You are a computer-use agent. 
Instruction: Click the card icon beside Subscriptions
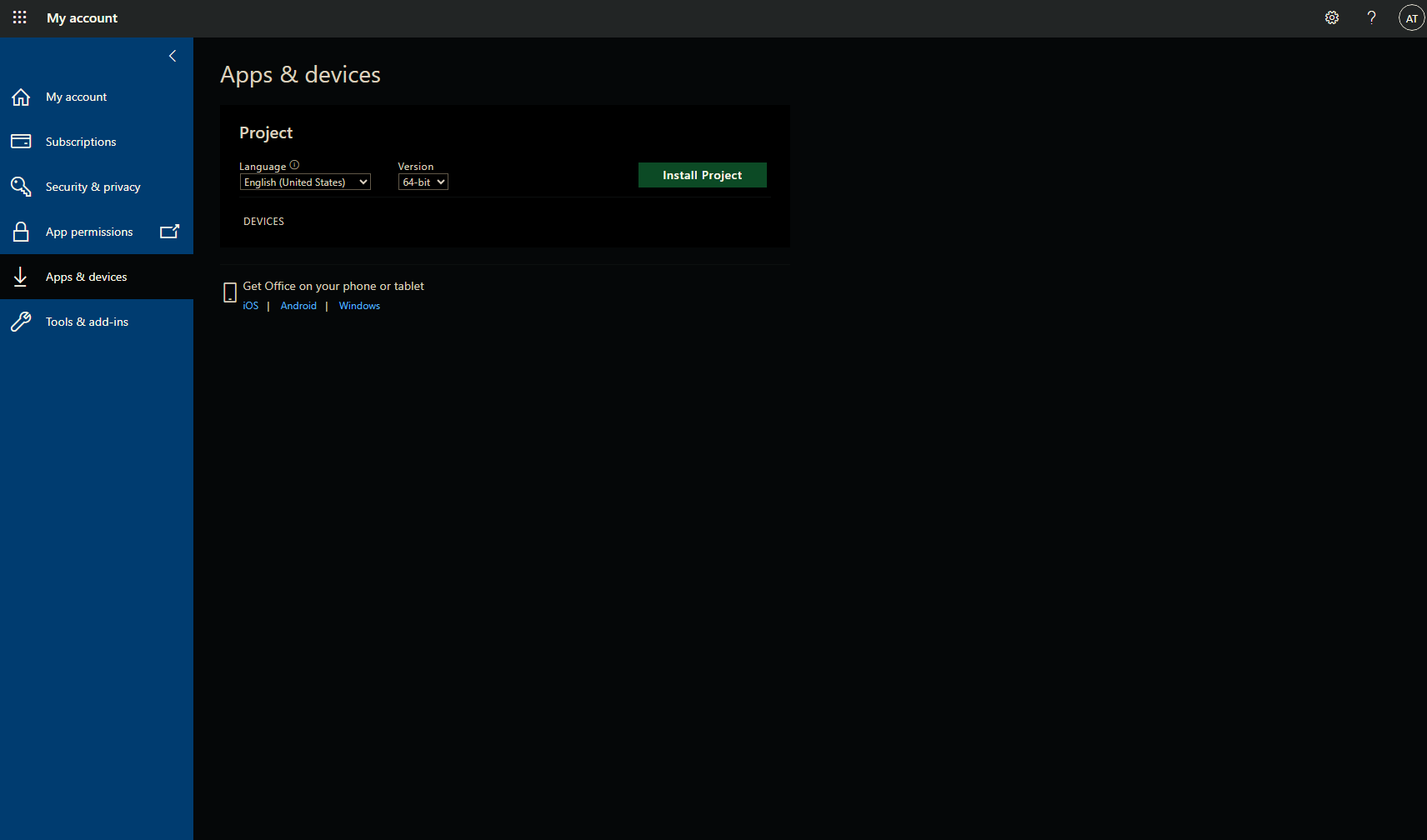coord(21,142)
